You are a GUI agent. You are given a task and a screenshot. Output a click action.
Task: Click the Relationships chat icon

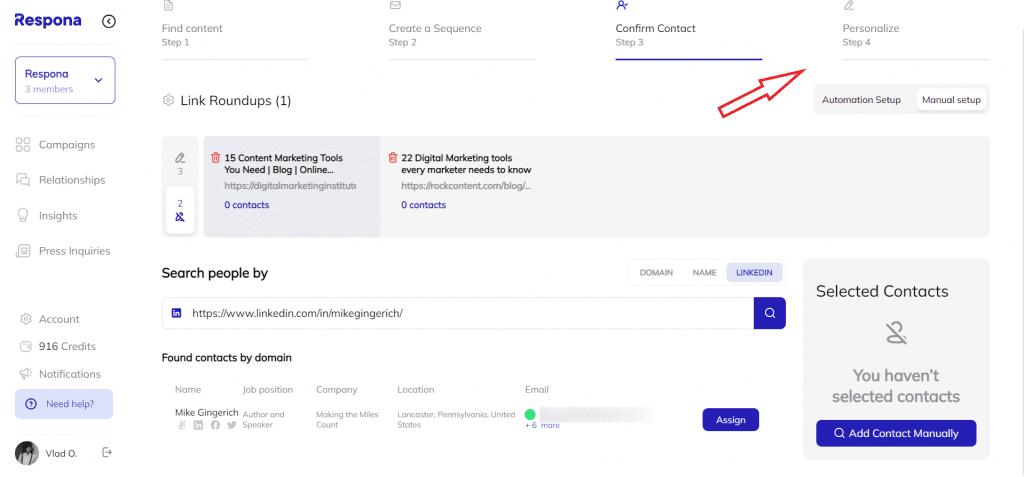[23, 180]
